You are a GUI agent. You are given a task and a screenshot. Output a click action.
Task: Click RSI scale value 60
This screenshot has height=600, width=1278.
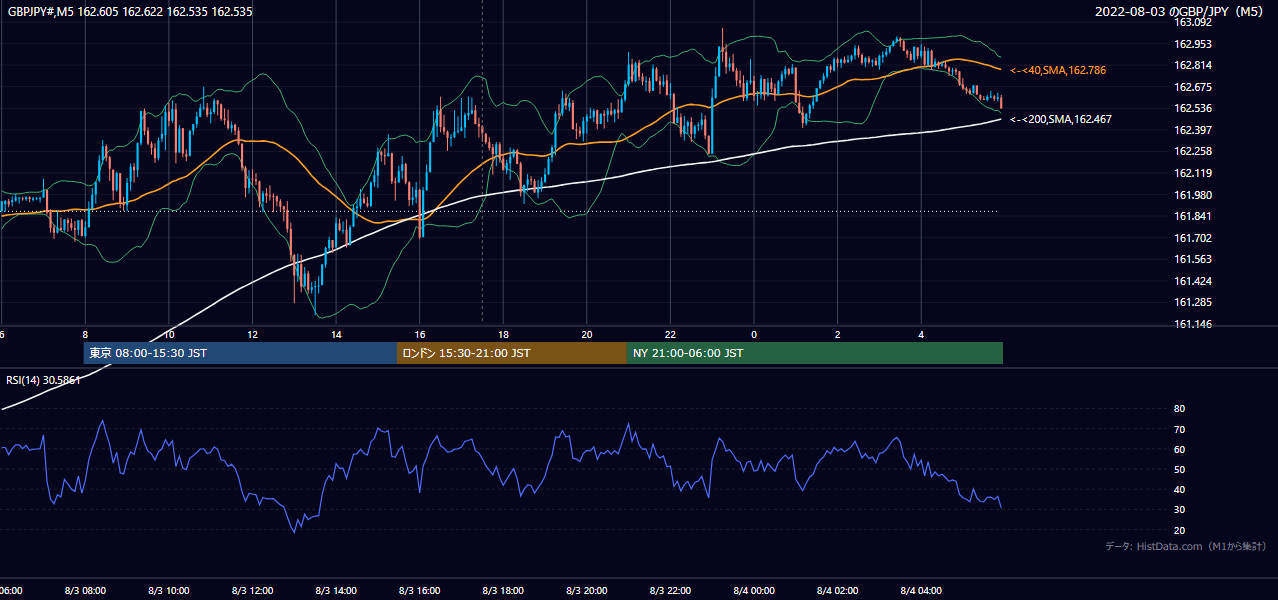coord(1179,450)
